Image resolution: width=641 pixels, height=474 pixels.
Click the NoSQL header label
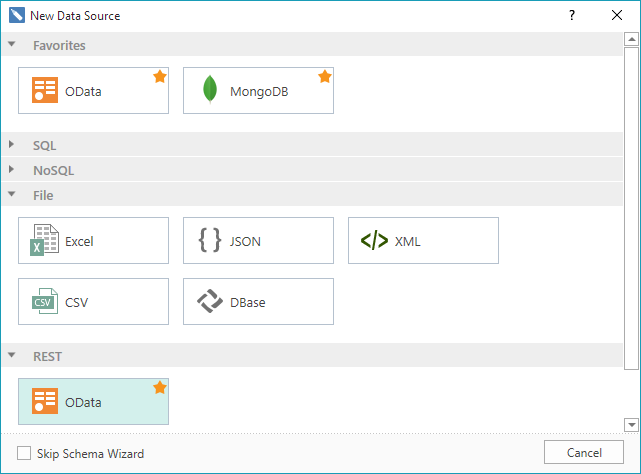[x=54, y=171]
